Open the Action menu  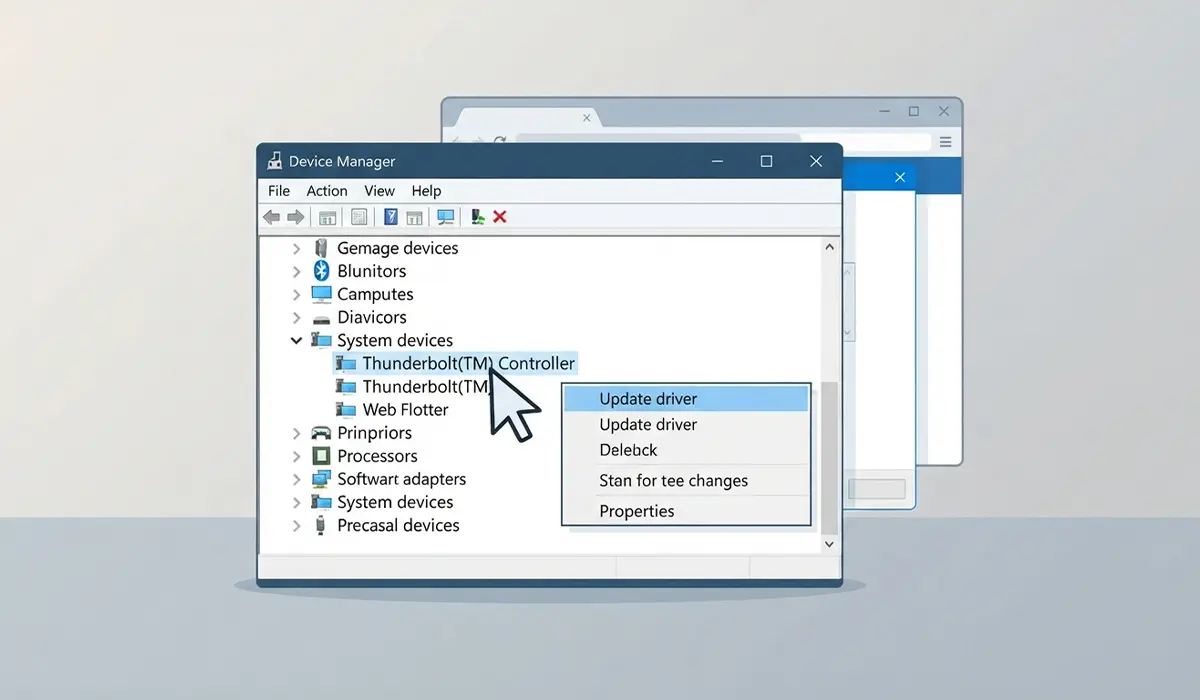point(327,190)
